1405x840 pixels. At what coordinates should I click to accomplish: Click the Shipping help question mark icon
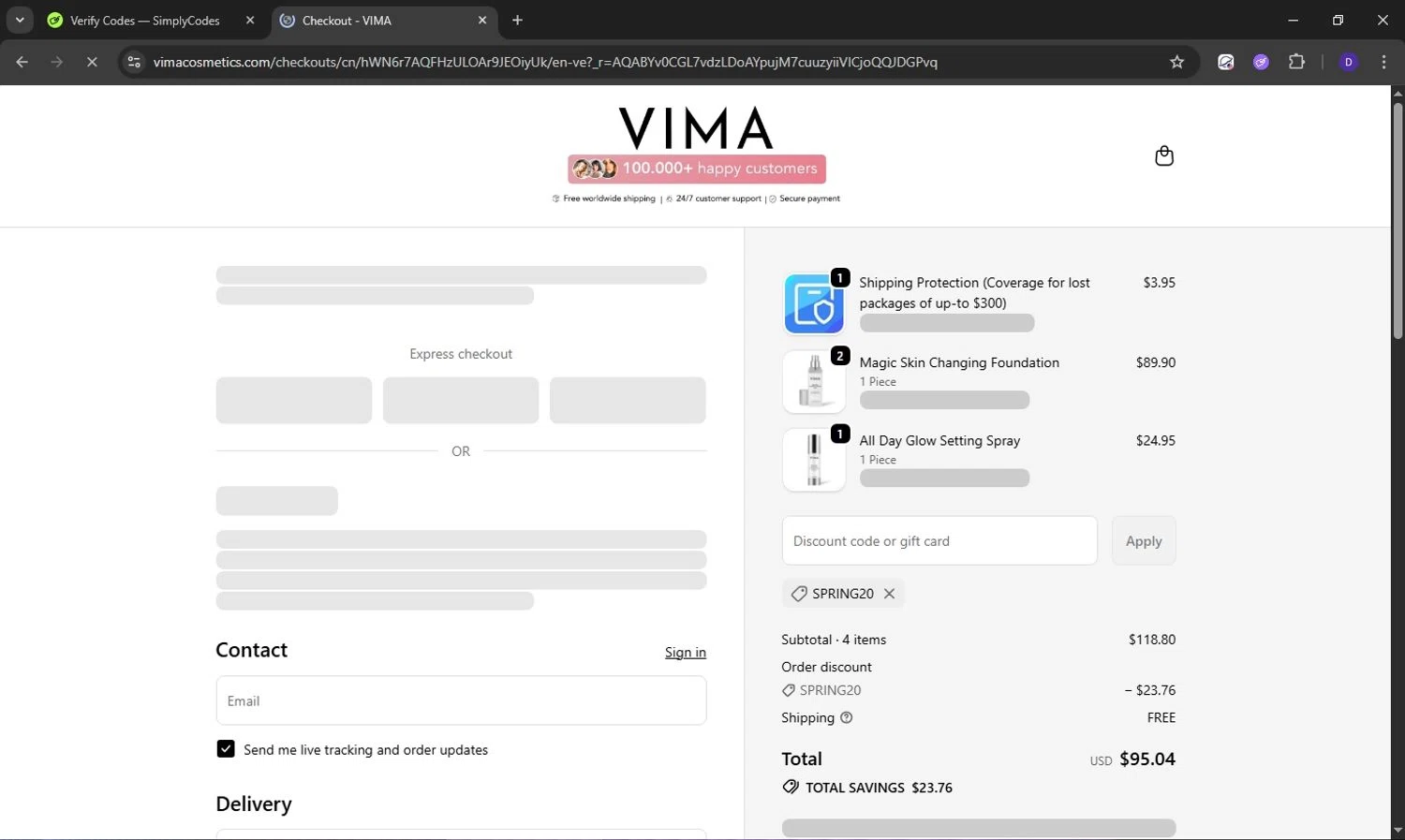tap(847, 717)
